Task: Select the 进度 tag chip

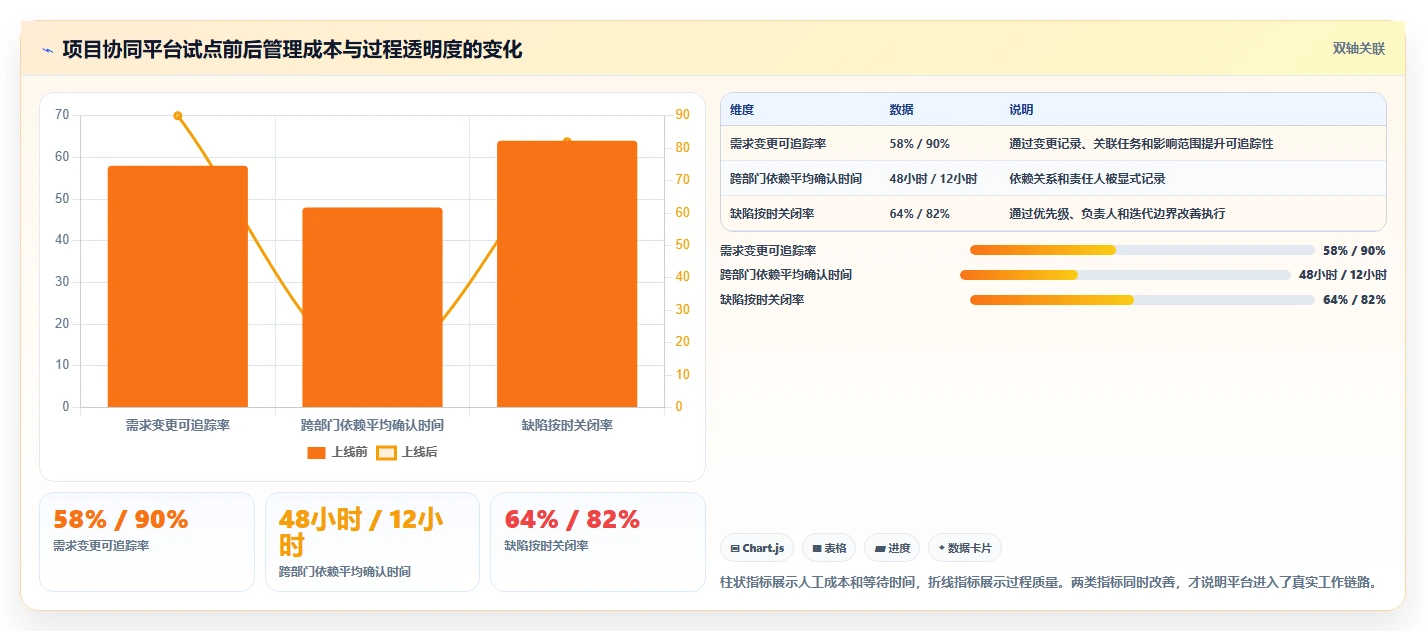Action: click(x=892, y=548)
